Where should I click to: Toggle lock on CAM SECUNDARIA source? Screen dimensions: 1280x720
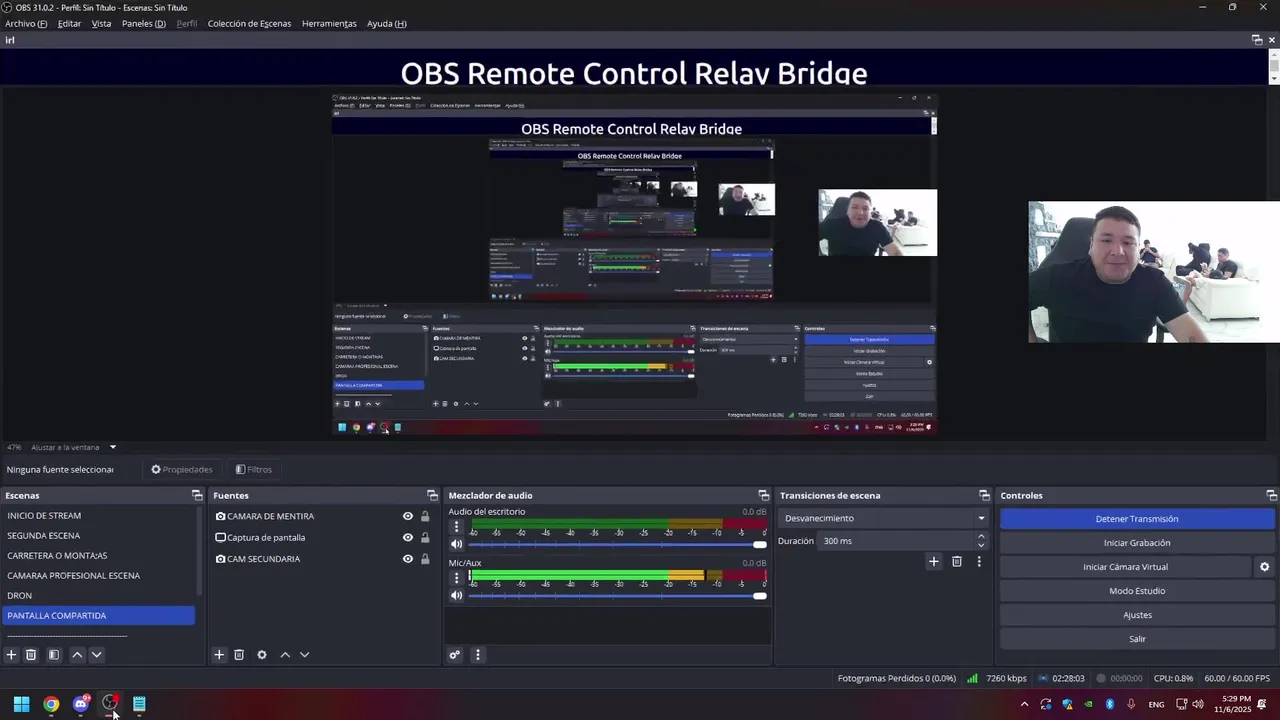pyautogui.click(x=425, y=559)
